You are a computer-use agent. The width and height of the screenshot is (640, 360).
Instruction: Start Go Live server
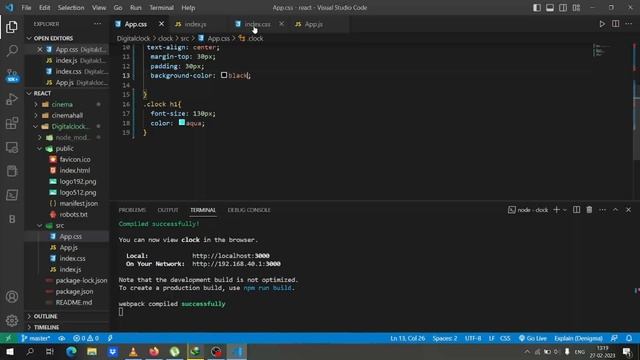[x=533, y=338]
